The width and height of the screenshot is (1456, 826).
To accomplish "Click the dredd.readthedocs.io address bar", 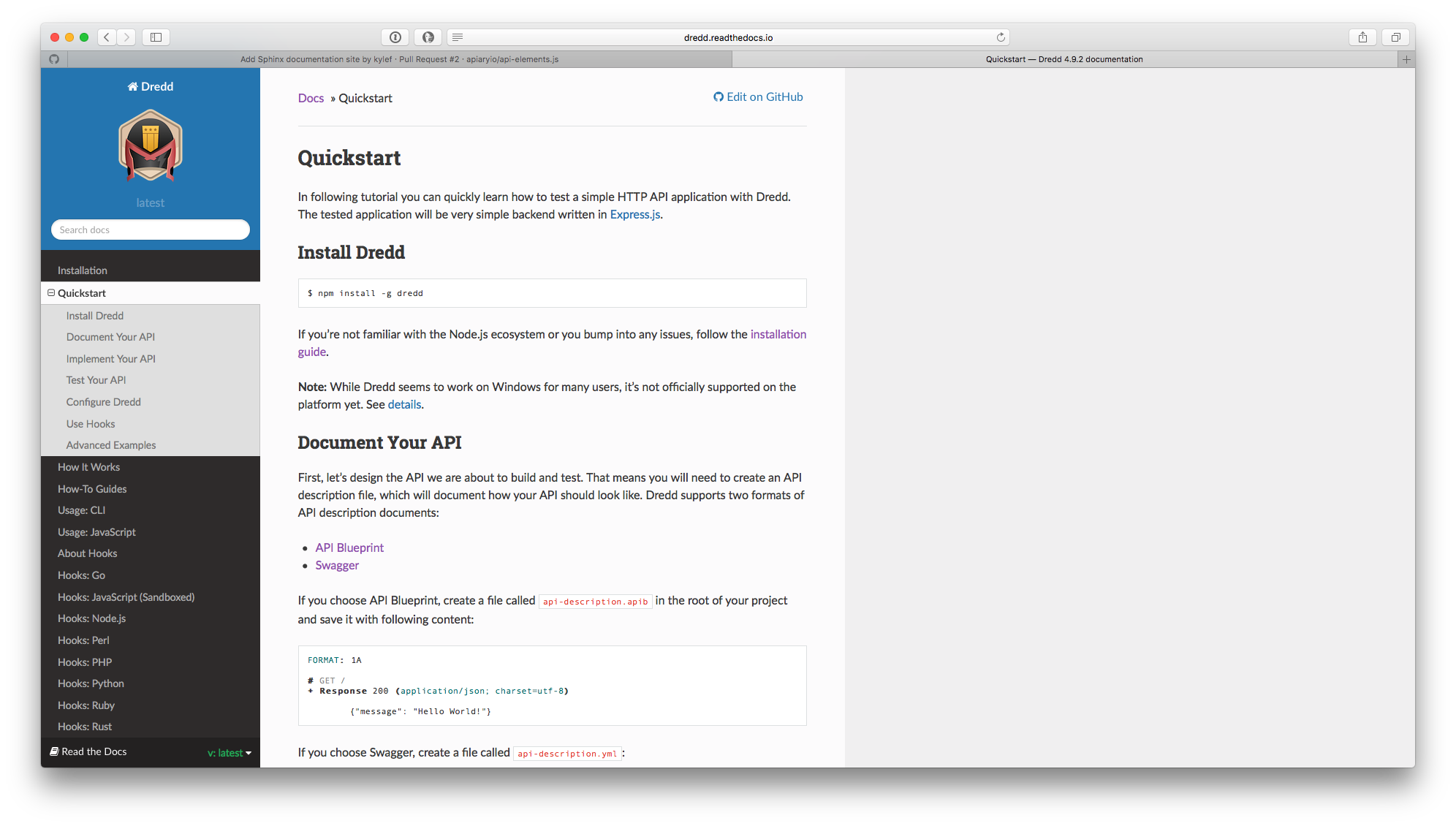I will [x=728, y=37].
